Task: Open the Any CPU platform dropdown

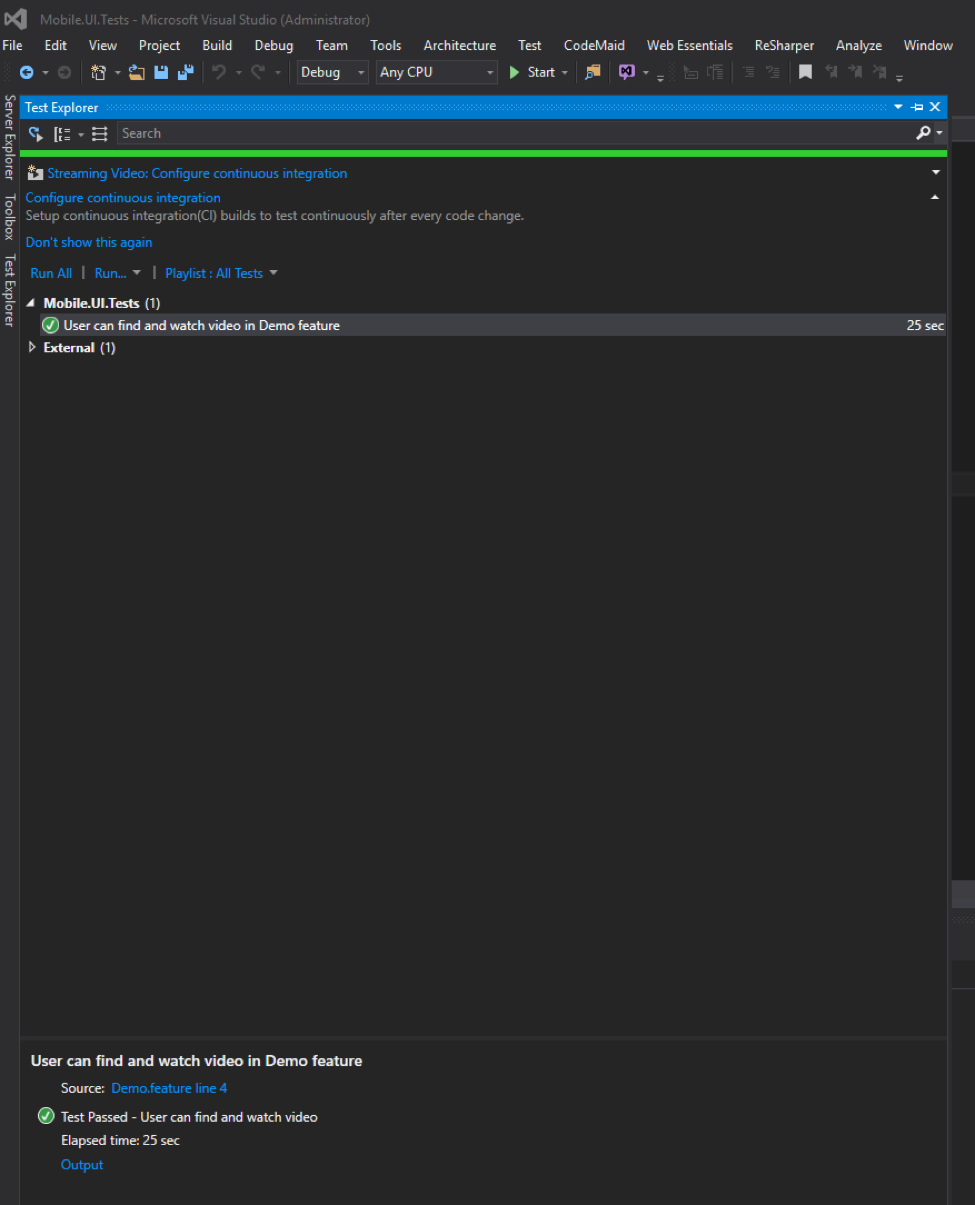Action: 436,72
